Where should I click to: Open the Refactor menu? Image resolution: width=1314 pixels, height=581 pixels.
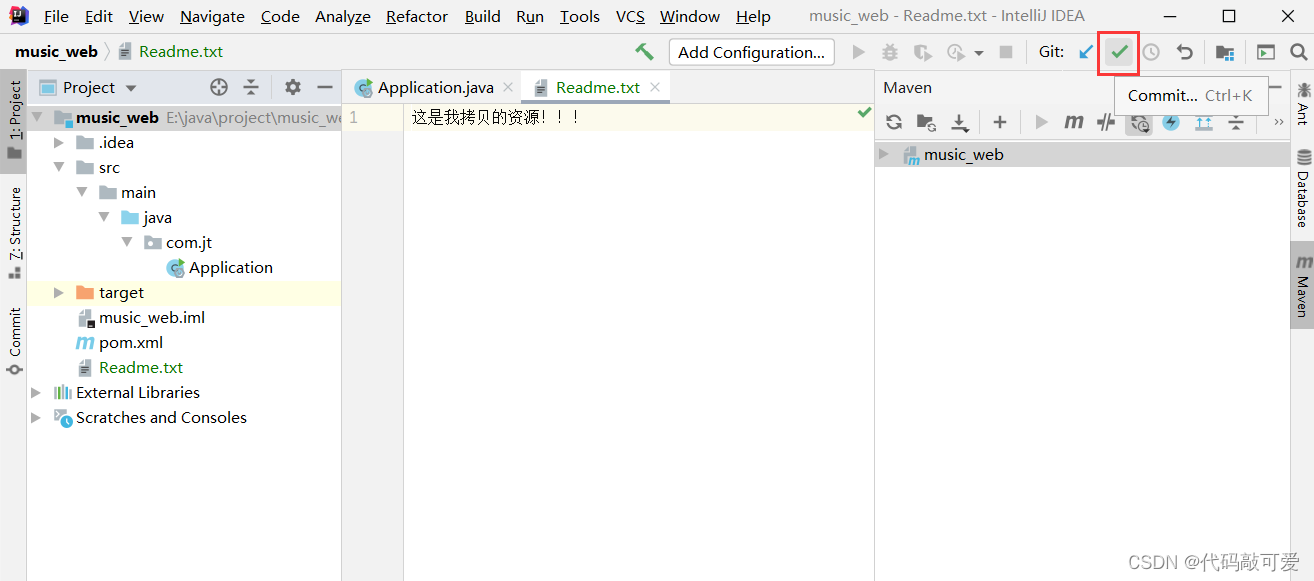[x=417, y=16]
